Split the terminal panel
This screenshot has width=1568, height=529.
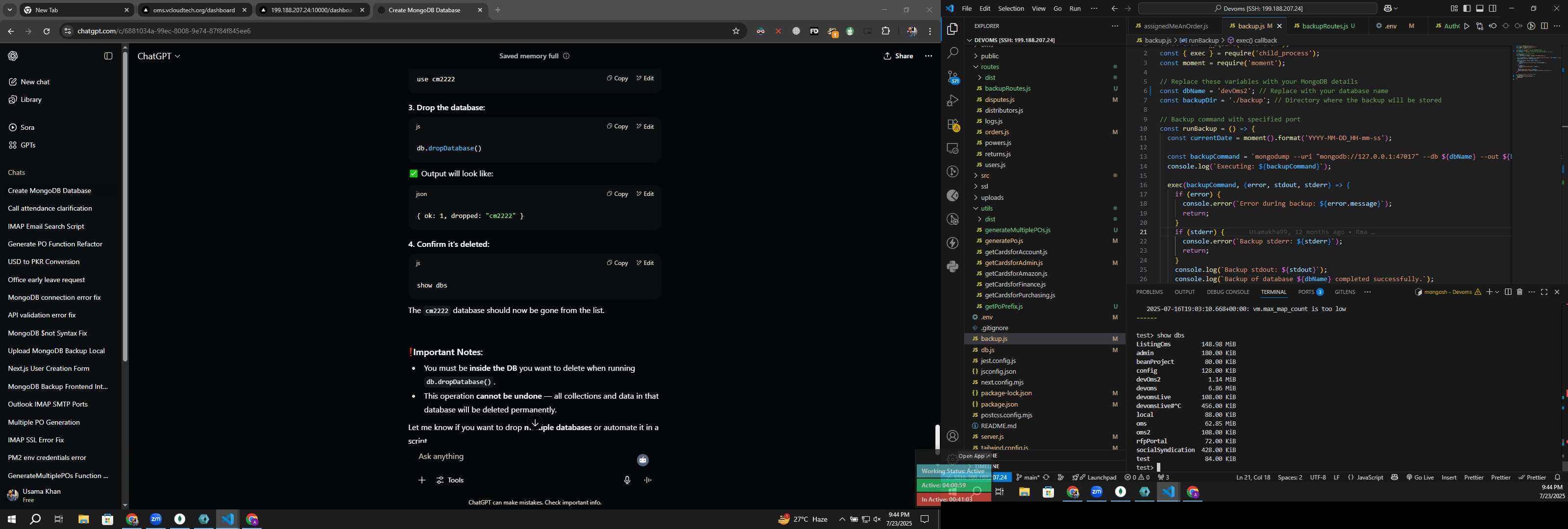coord(1508,292)
